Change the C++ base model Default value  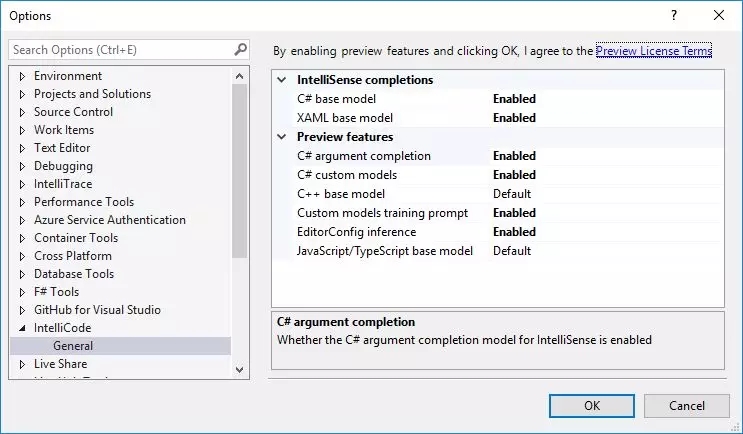click(x=512, y=194)
